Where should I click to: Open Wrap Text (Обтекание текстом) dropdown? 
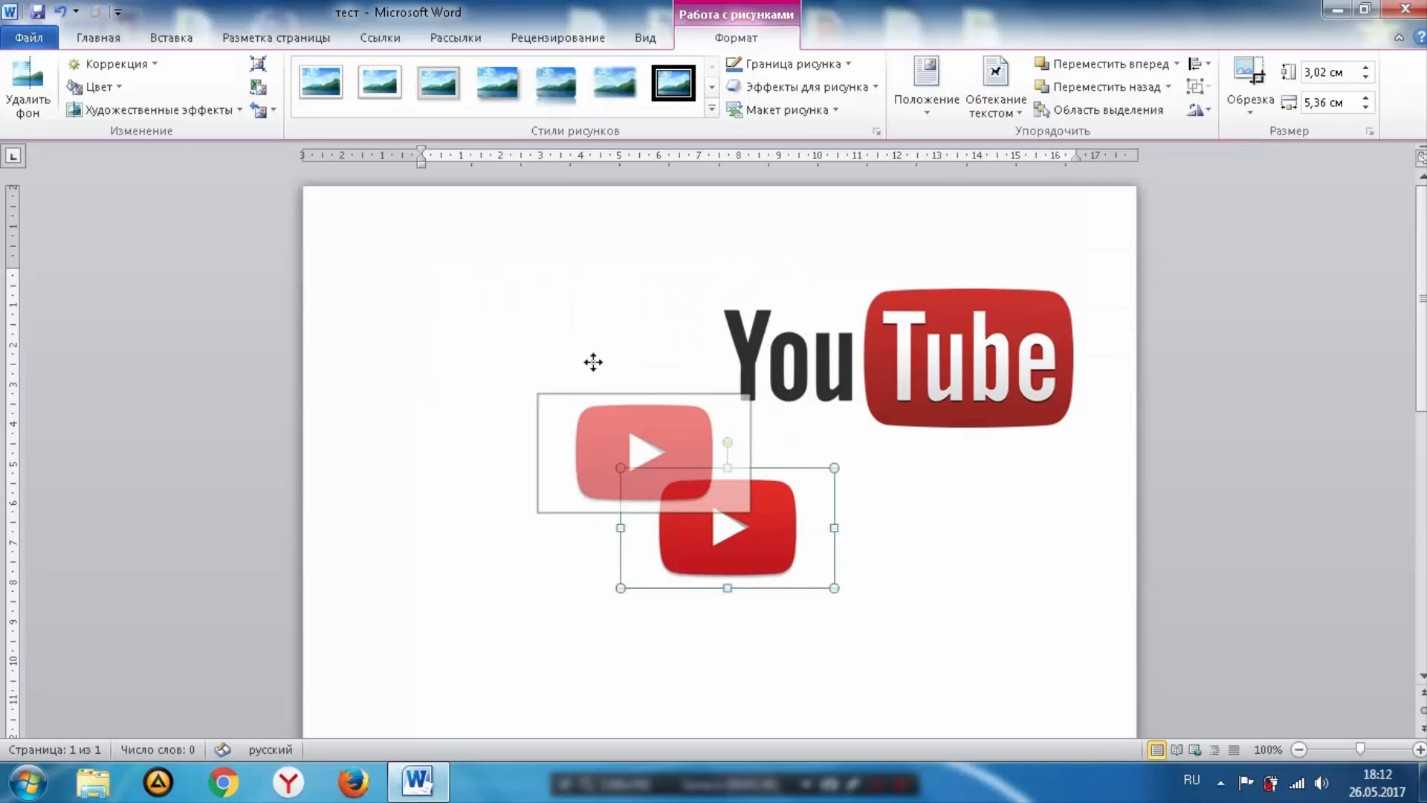click(996, 88)
